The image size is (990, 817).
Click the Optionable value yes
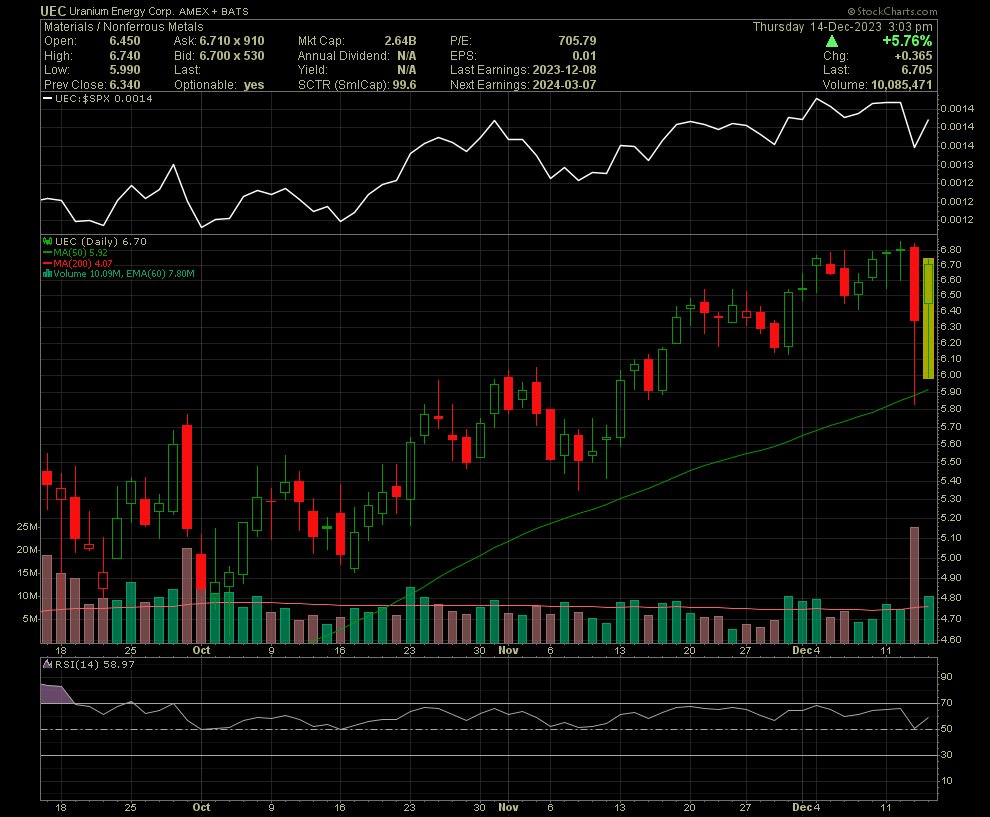254,85
